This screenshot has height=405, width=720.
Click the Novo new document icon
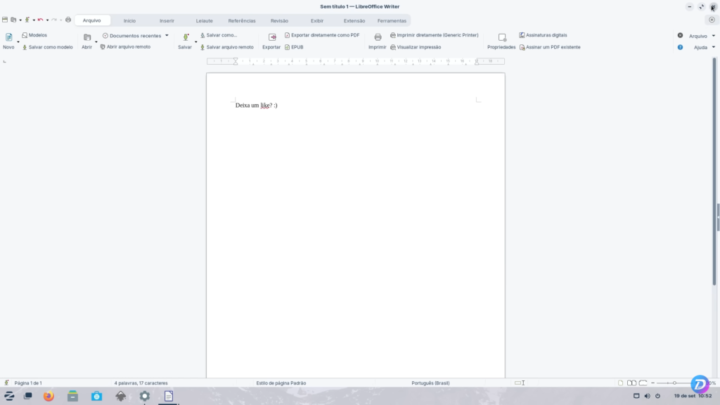point(9,38)
